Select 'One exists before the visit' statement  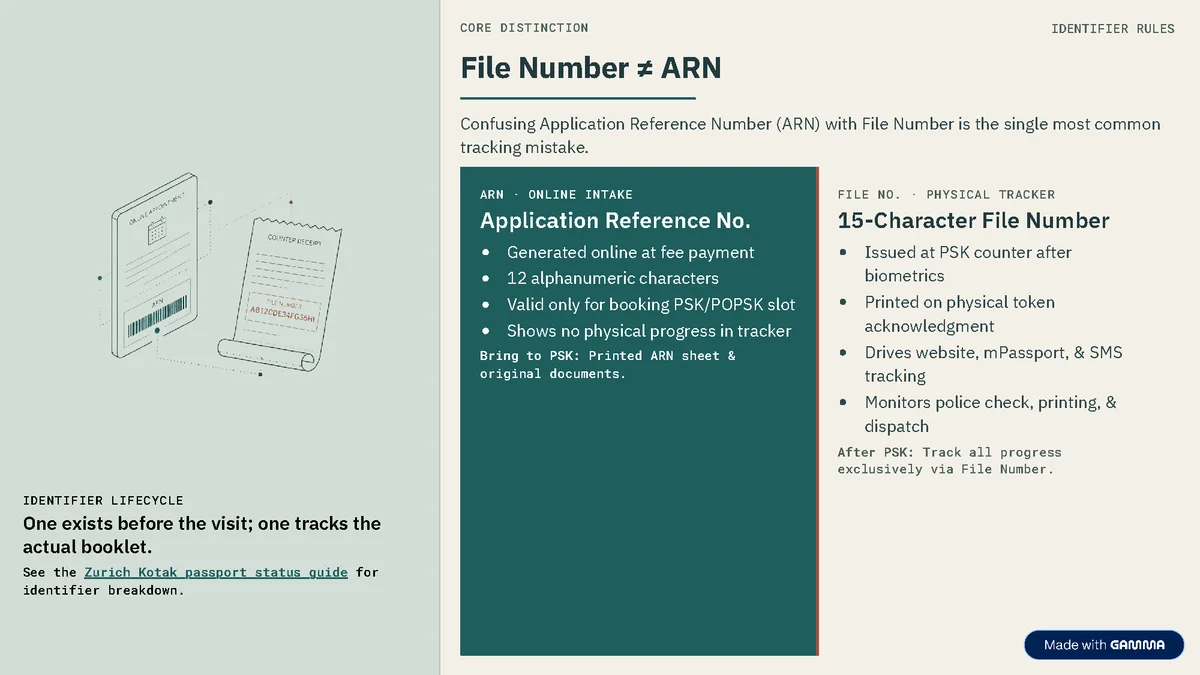click(x=202, y=535)
